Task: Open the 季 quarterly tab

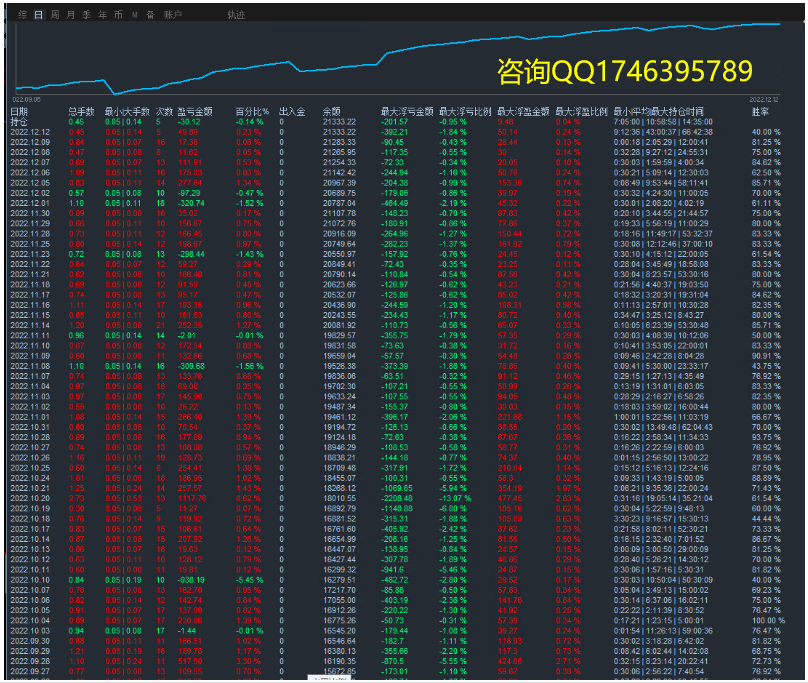Action: point(87,15)
